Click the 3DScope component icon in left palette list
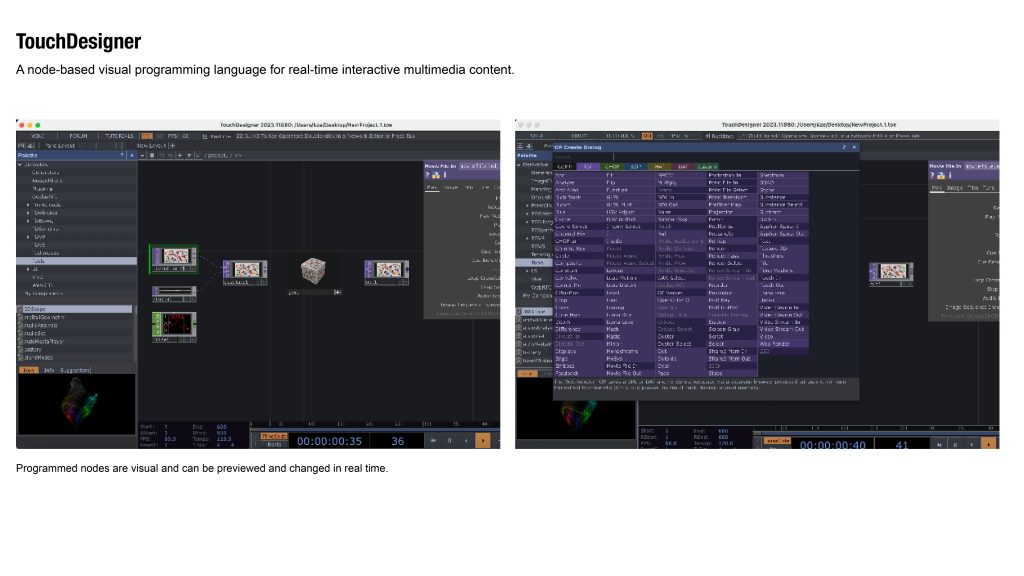The height and width of the screenshot is (576, 1024). (20, 309)
